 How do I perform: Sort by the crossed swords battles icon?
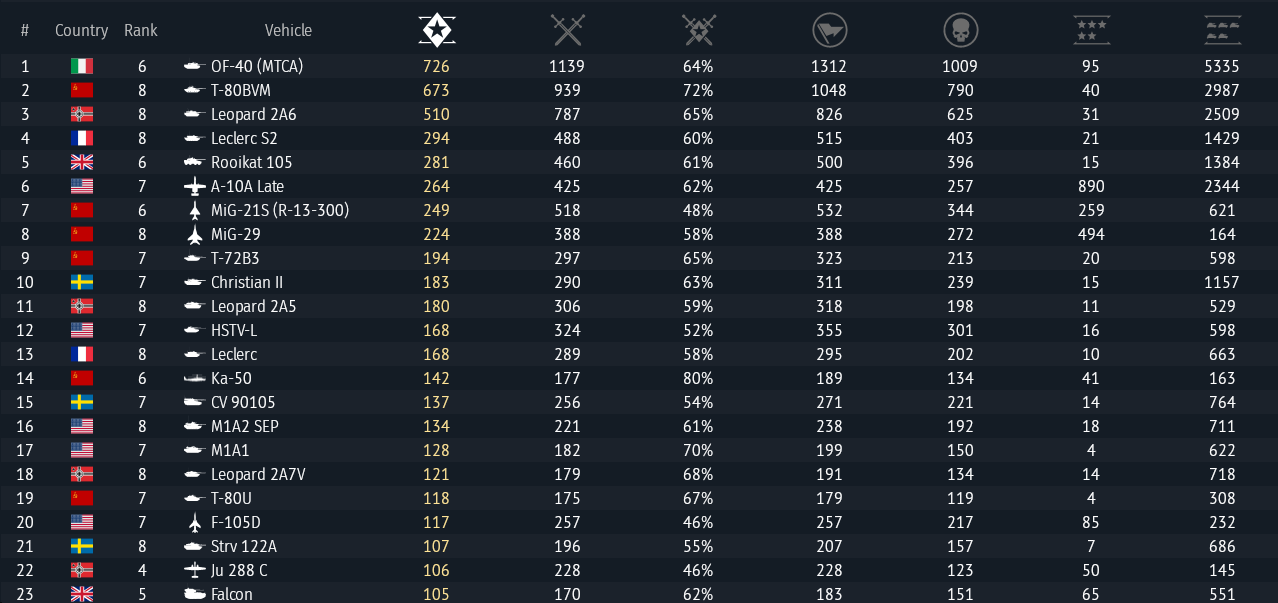pos(567,31)
